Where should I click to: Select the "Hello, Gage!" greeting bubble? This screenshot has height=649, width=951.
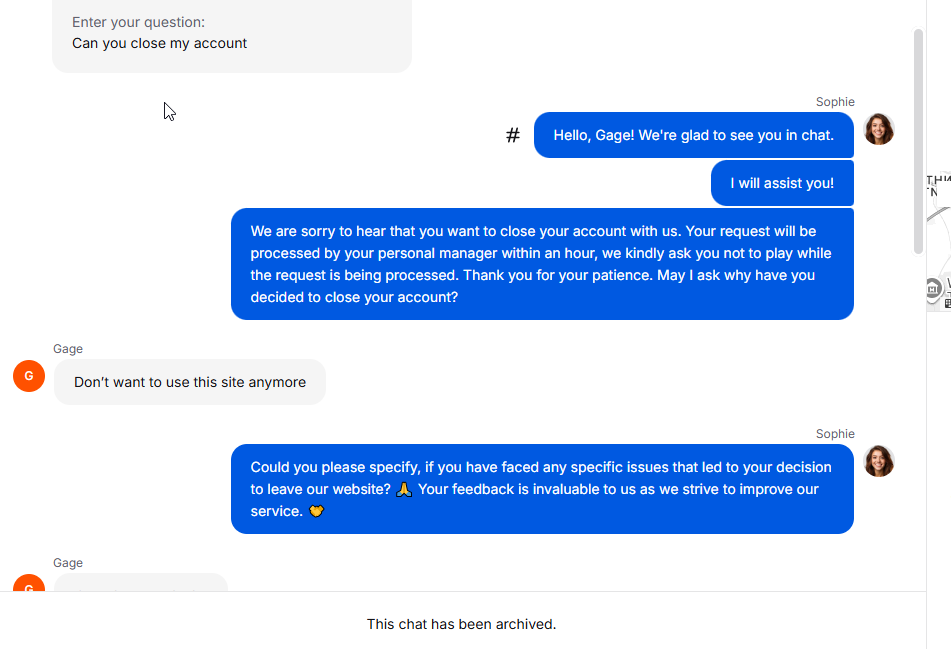[693, 135]
